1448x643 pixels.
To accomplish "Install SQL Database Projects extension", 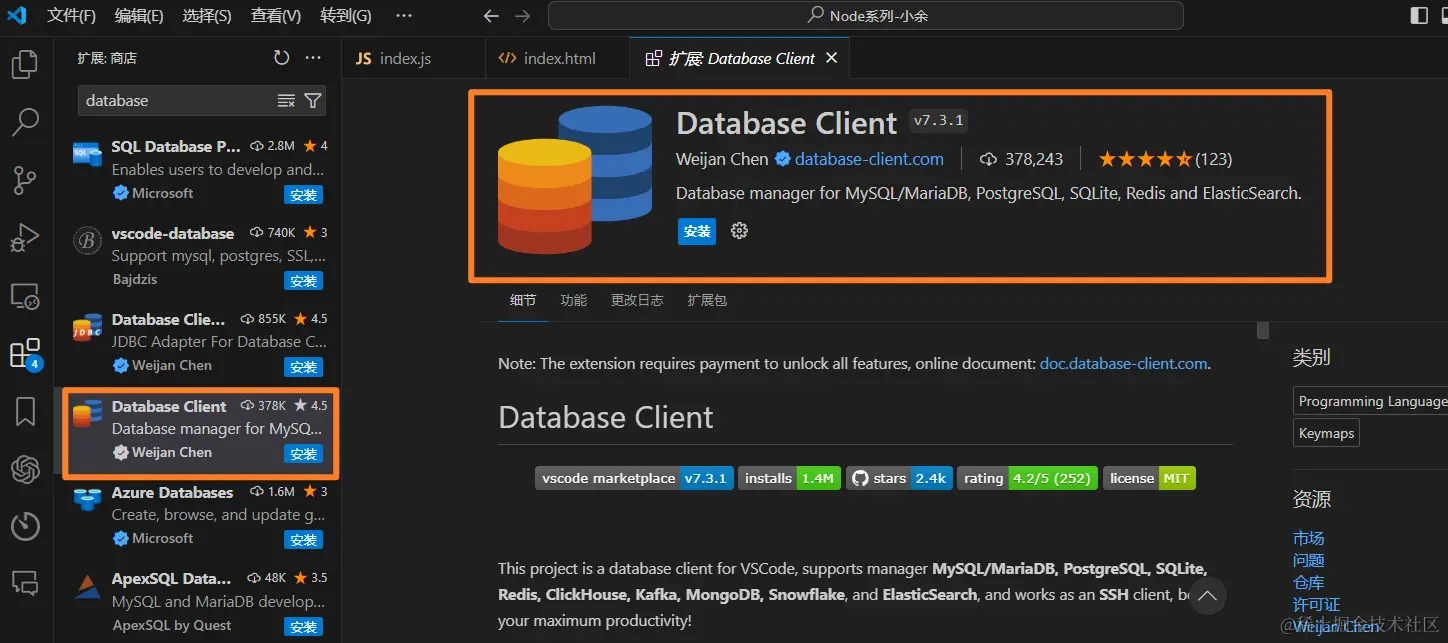I will tap(304, 195).
